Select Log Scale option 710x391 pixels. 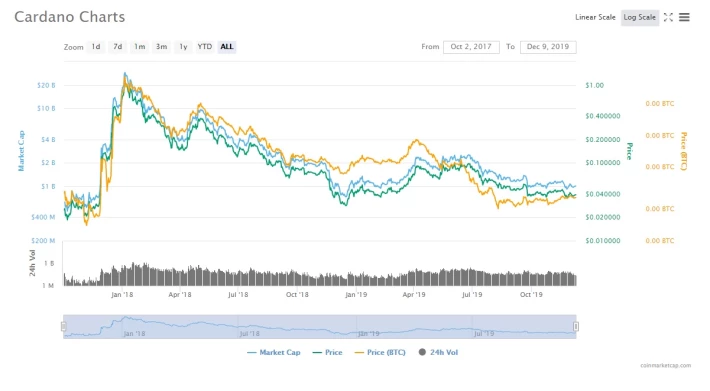tap(639, 17)
